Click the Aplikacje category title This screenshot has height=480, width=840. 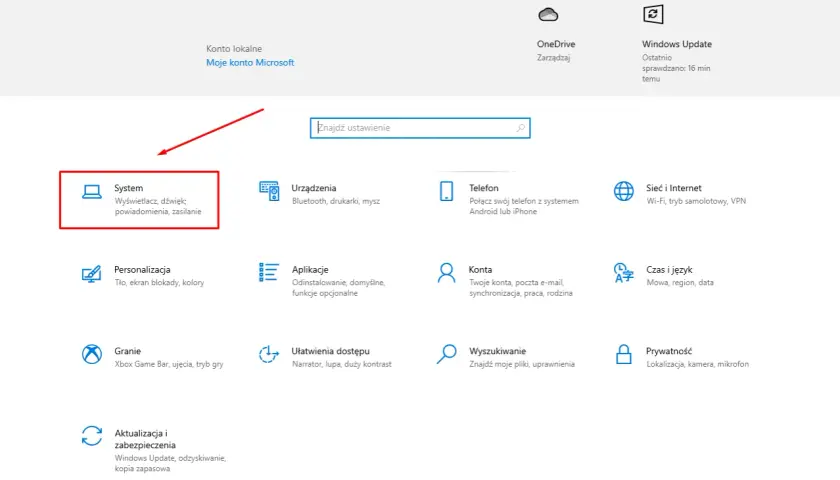pyautogui.click(x=310, y=269)
